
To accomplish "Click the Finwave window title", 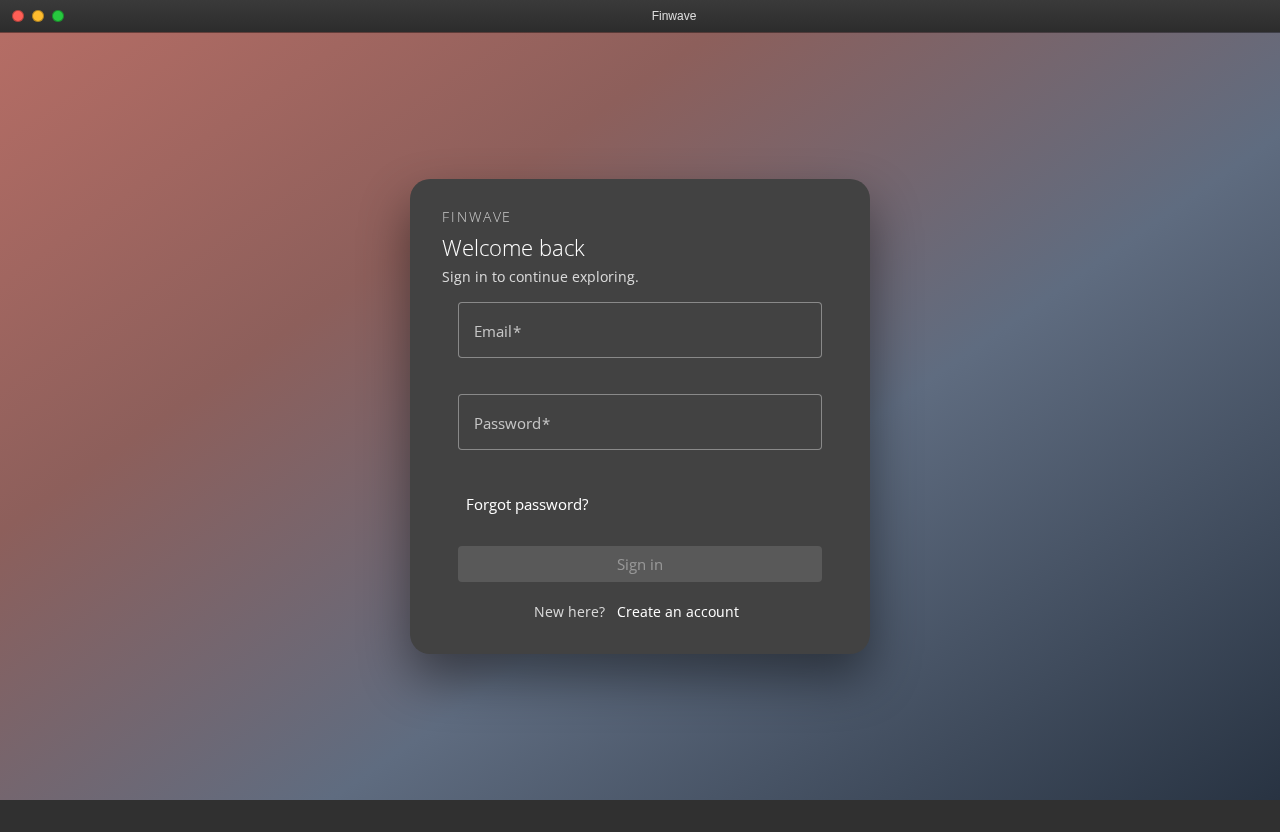I will (674, 16).
